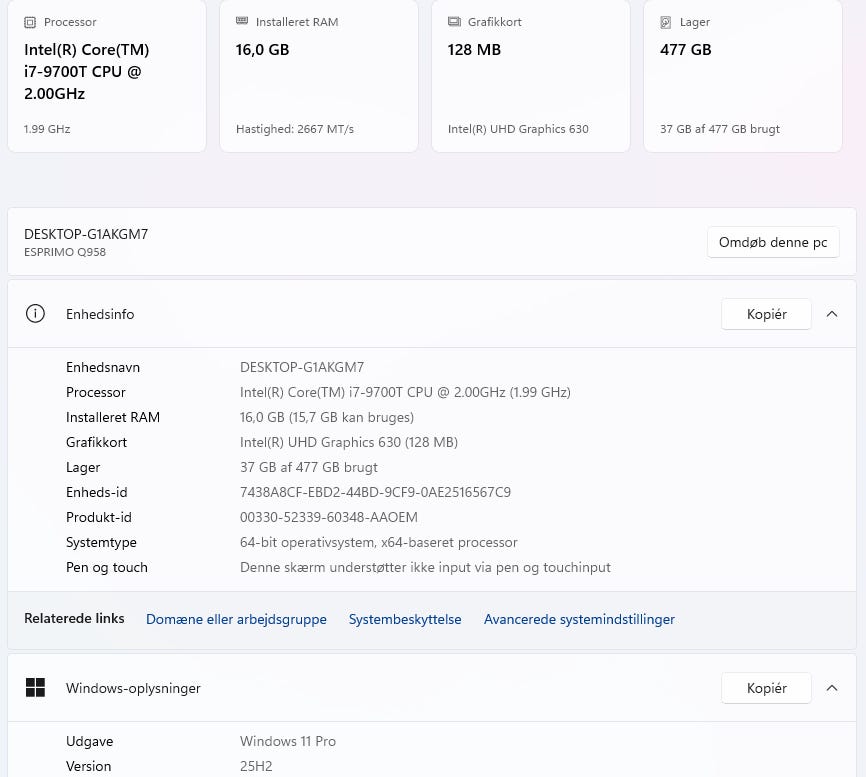Select 37 GB af 477 GB brugt in Lager card
866x777 pixels.
click(720, 129)
